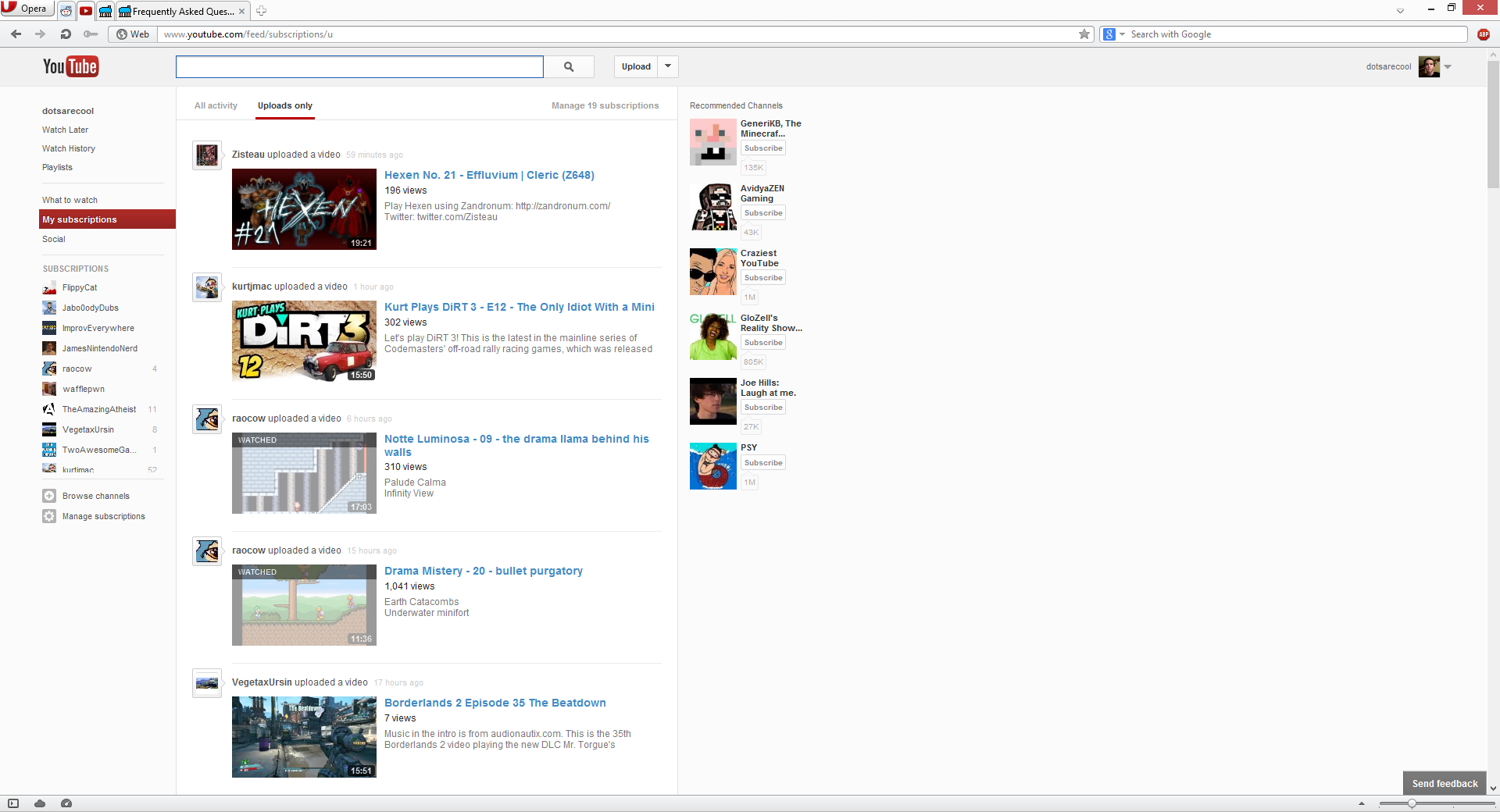Click the Opera Turbo gauge icon

66,803
